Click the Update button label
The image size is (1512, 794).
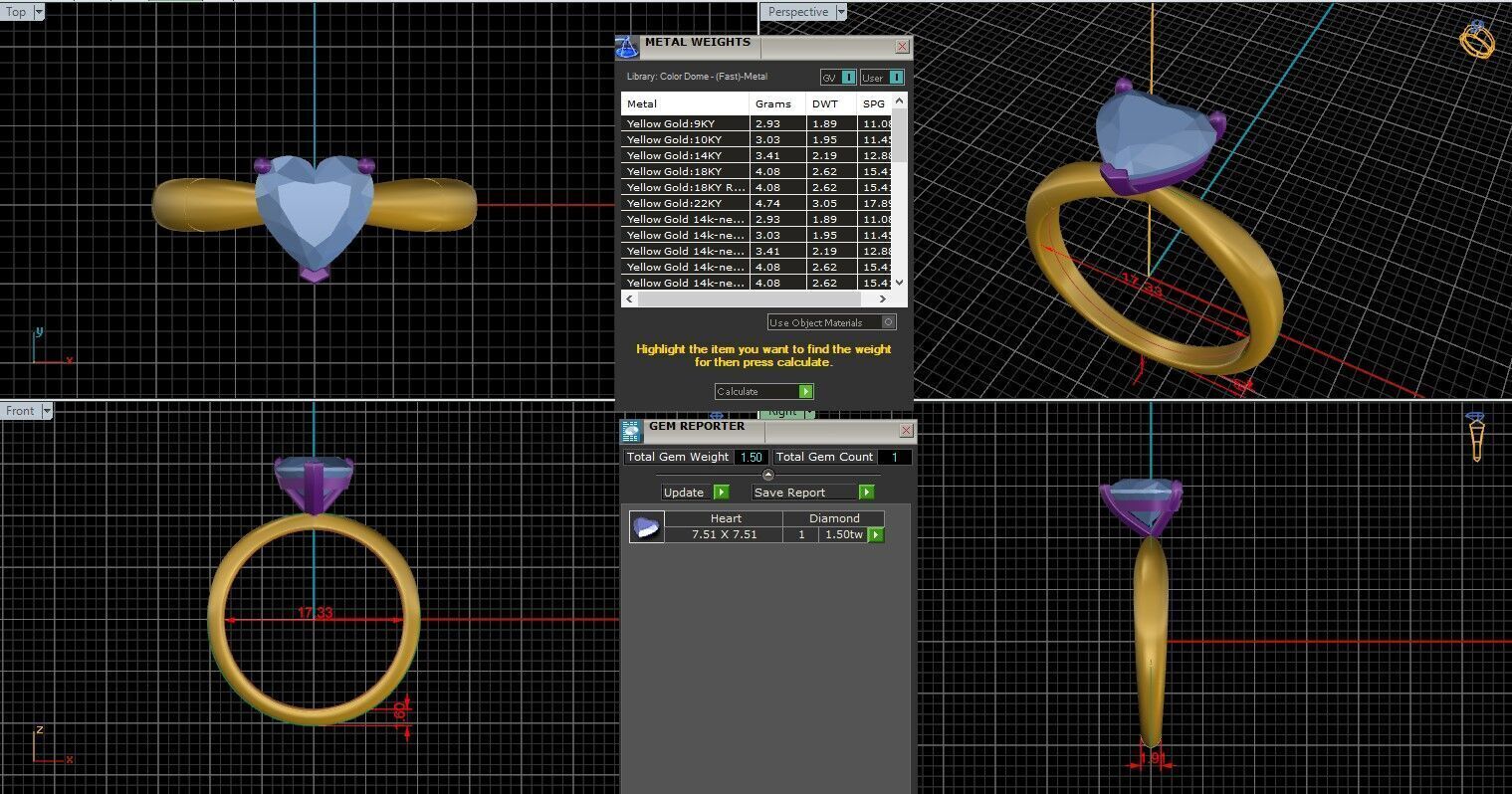[684, 493]
